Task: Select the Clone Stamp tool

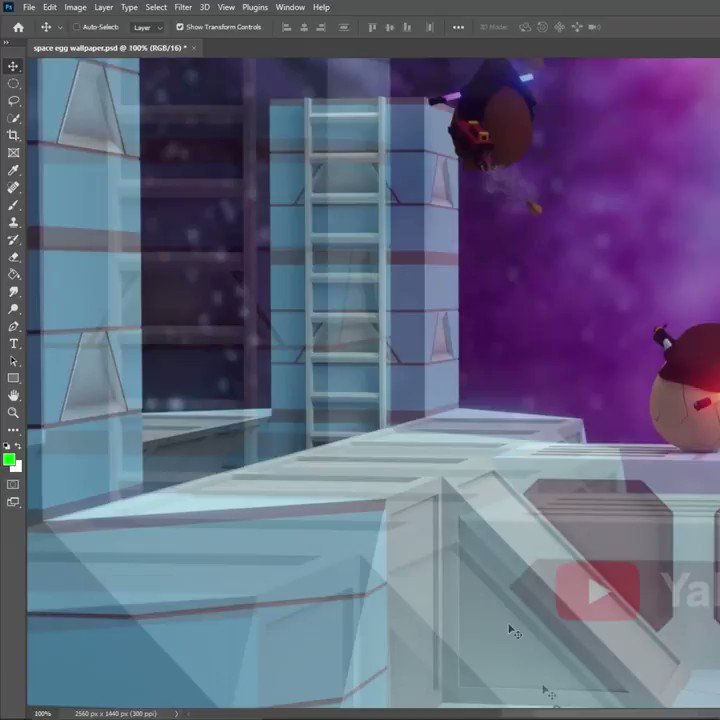Action: coord(13,222)
